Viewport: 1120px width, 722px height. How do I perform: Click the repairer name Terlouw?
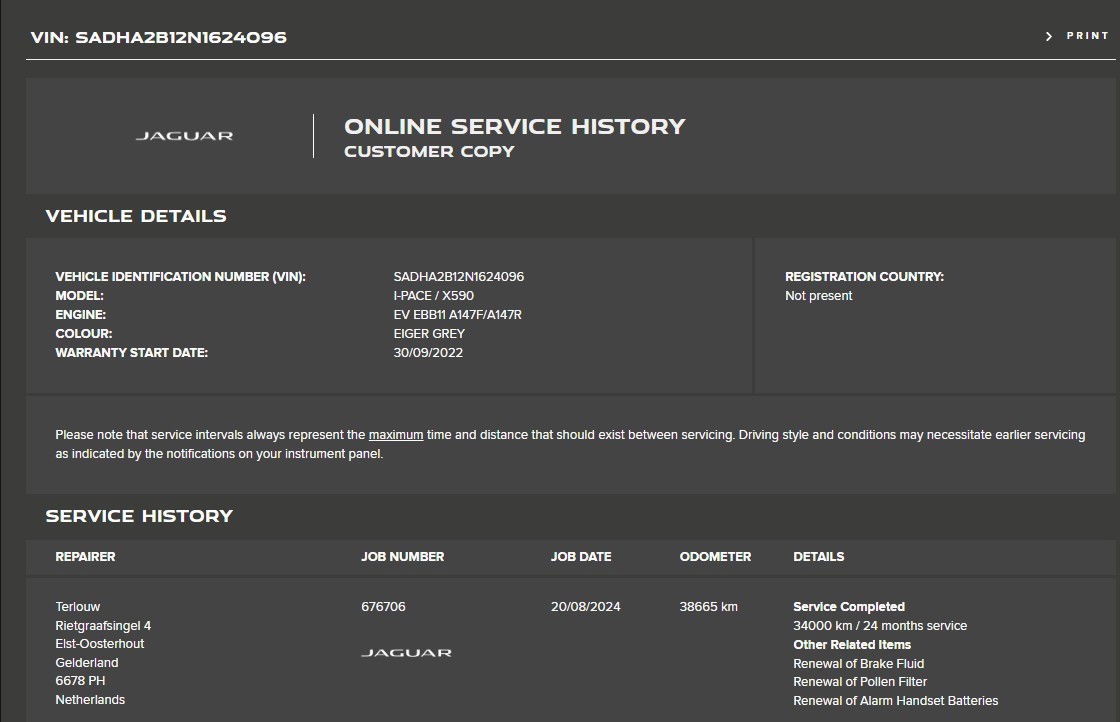click(78, 606)
